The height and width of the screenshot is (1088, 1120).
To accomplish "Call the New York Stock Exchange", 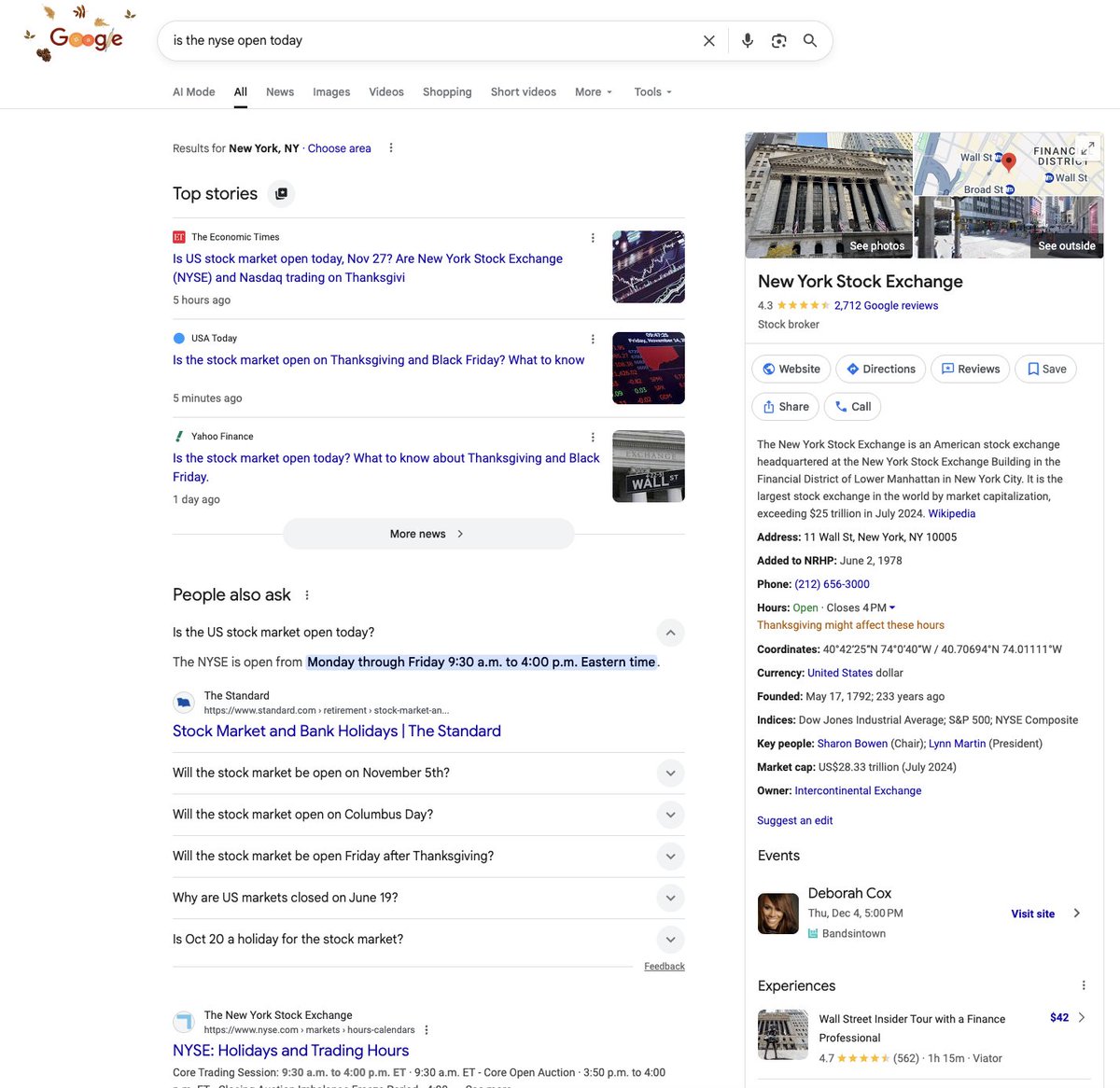I will (853, 407).
